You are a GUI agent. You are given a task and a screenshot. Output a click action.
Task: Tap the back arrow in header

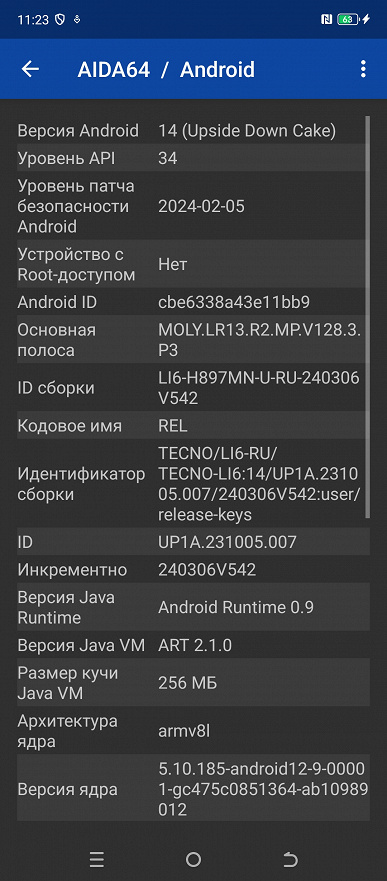pos(30,69)
